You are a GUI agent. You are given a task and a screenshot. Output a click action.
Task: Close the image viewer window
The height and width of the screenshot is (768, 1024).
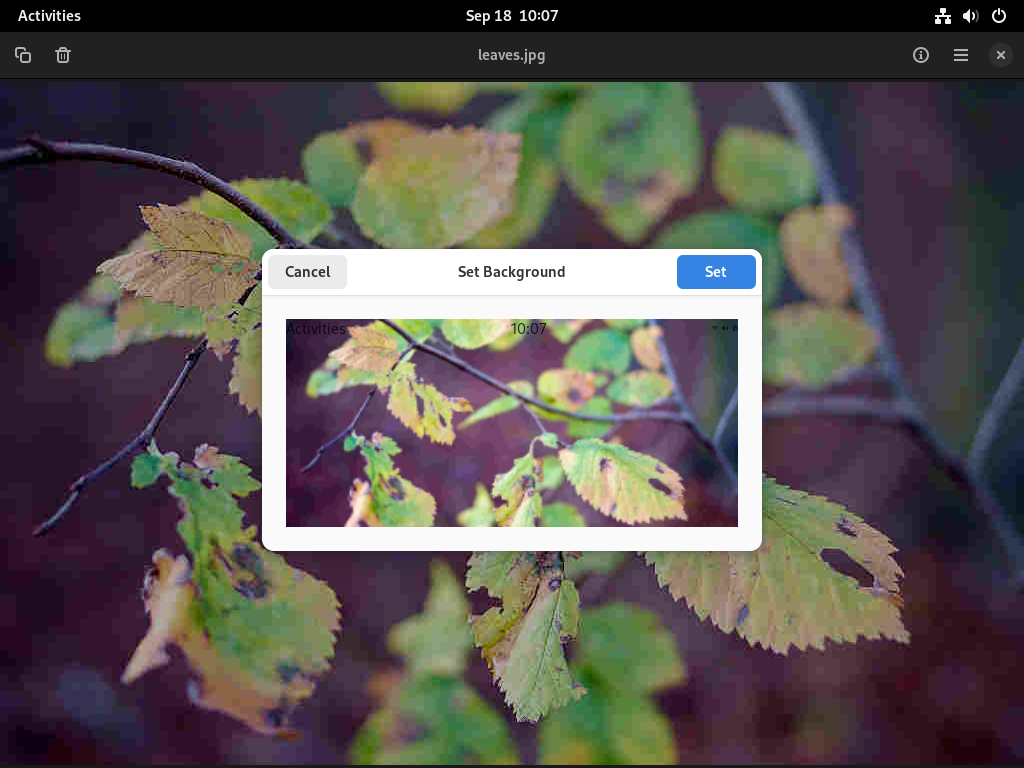coord(1000,56)
